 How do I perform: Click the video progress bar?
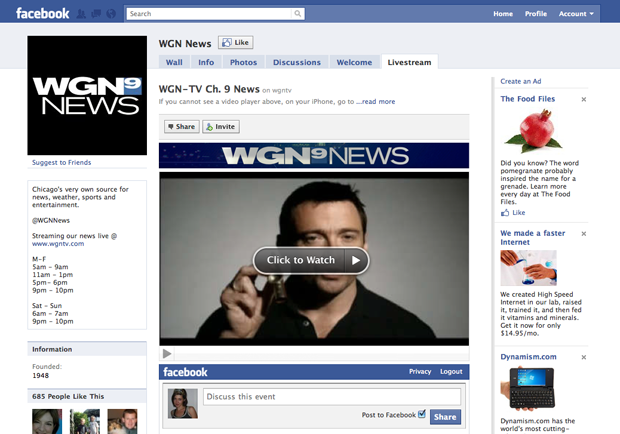[321, 353]
